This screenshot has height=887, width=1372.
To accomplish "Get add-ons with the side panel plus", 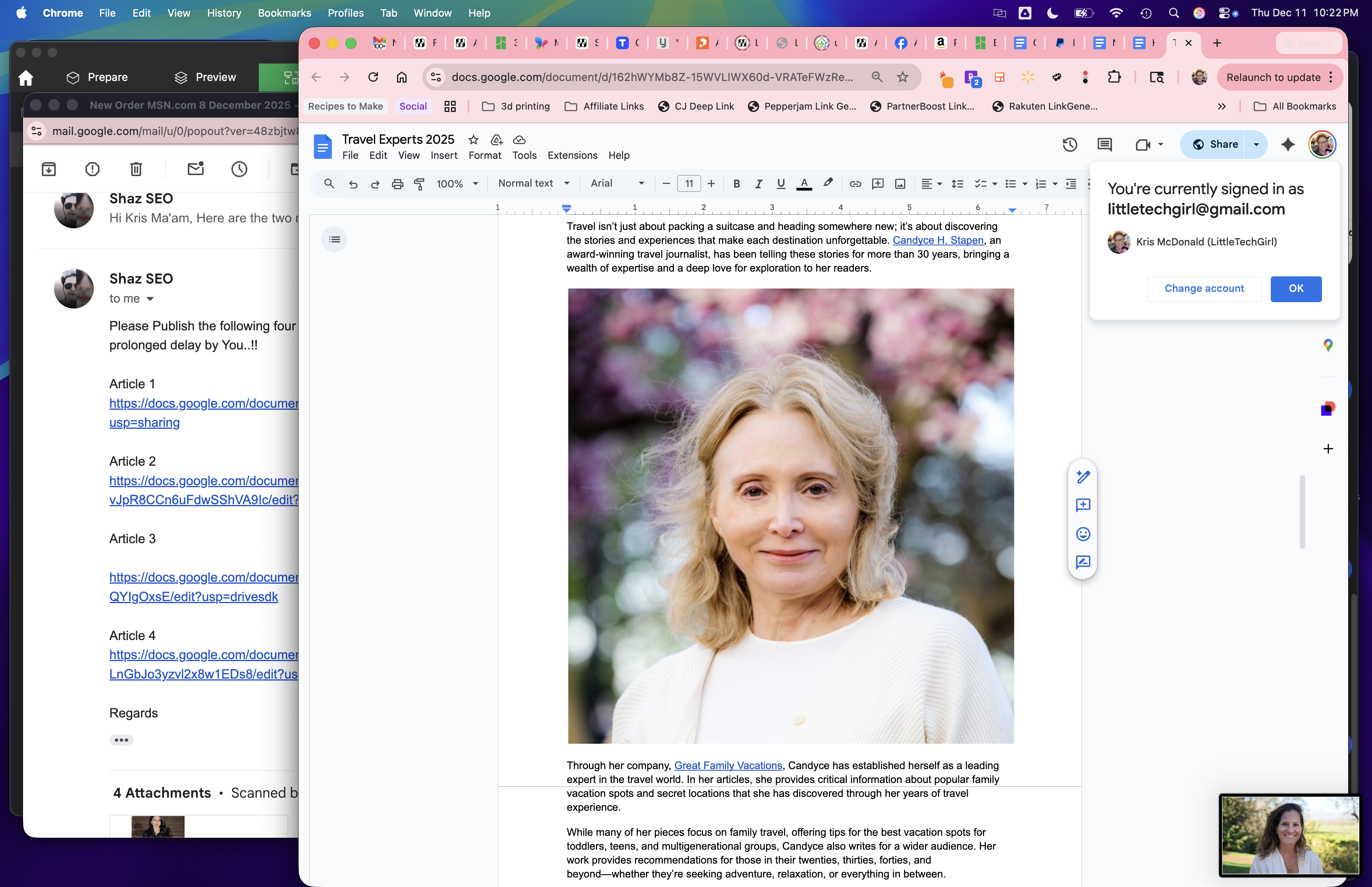I will point(1328,449).
